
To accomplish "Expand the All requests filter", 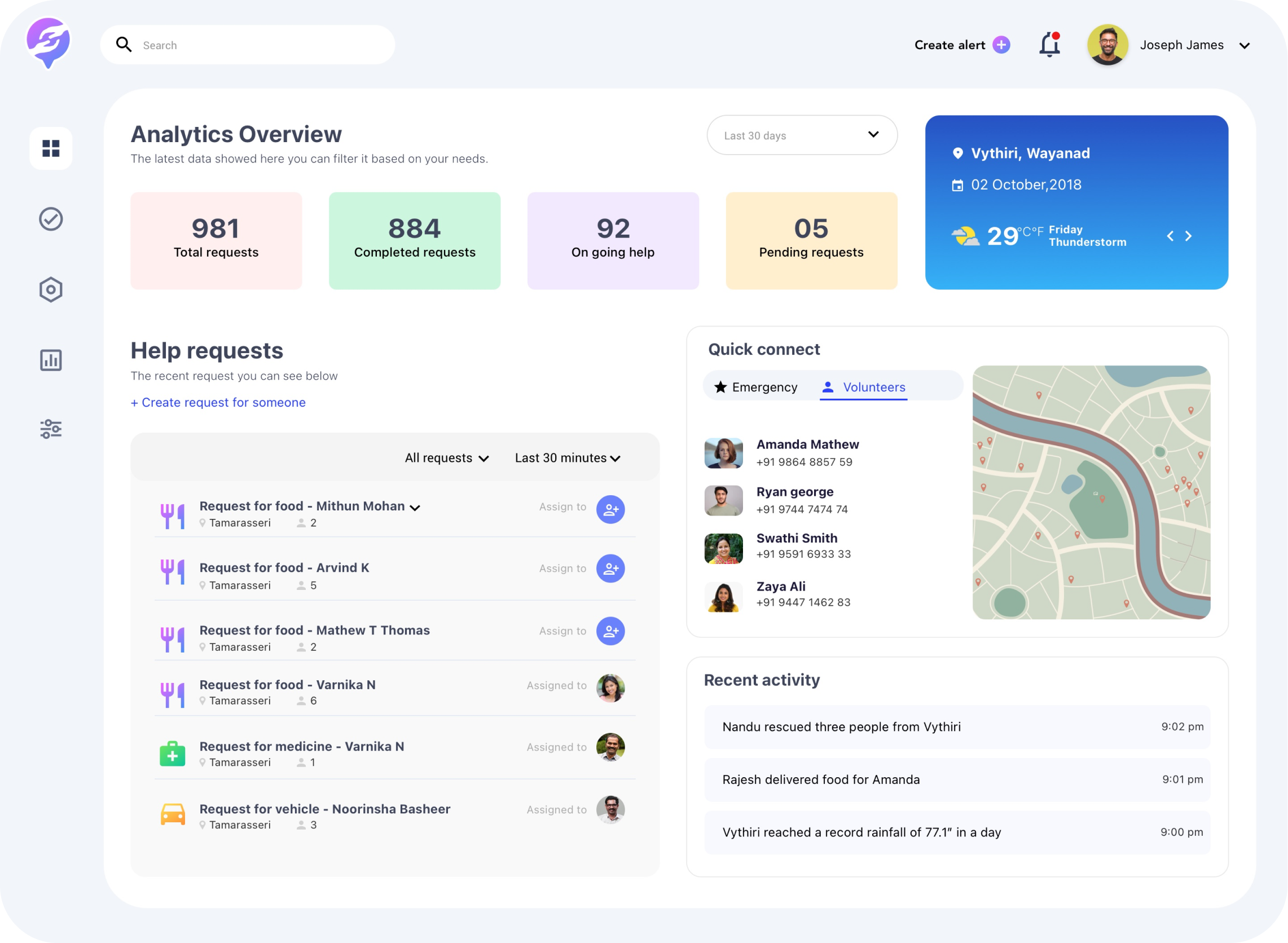I will 446,459.
